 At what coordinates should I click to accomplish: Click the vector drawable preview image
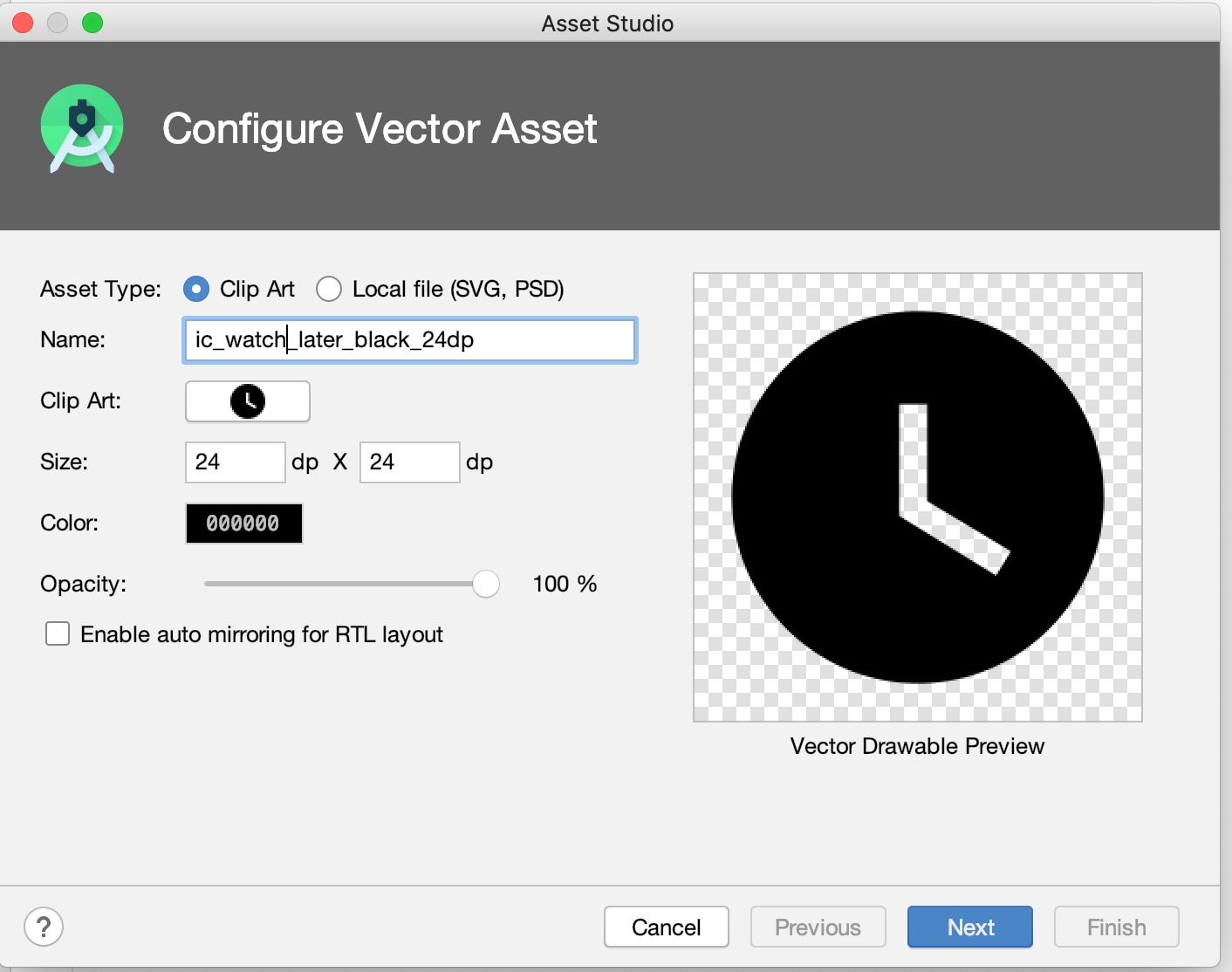(x=918, y=497)
